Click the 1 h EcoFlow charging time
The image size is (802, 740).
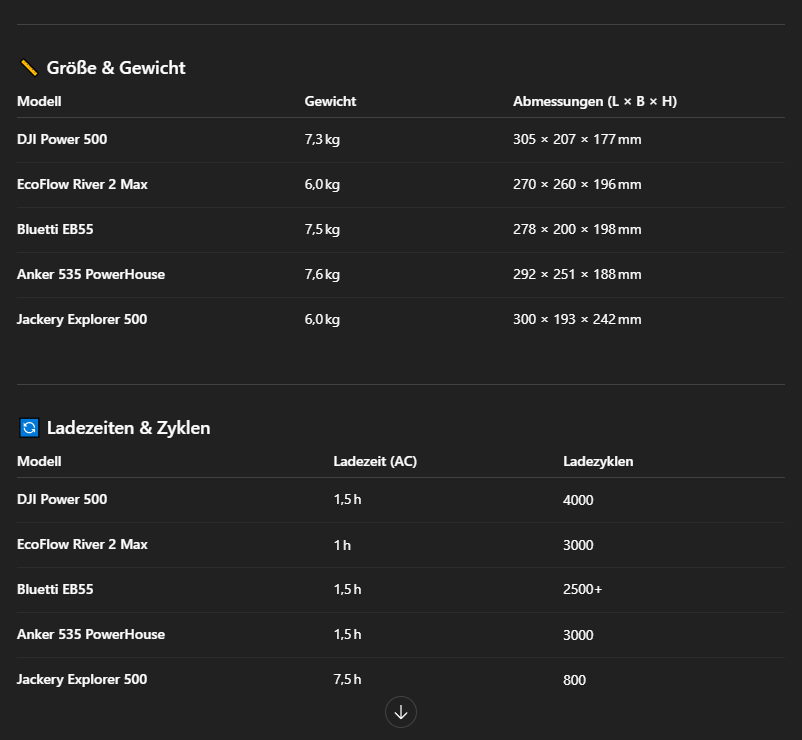[342, 545]
